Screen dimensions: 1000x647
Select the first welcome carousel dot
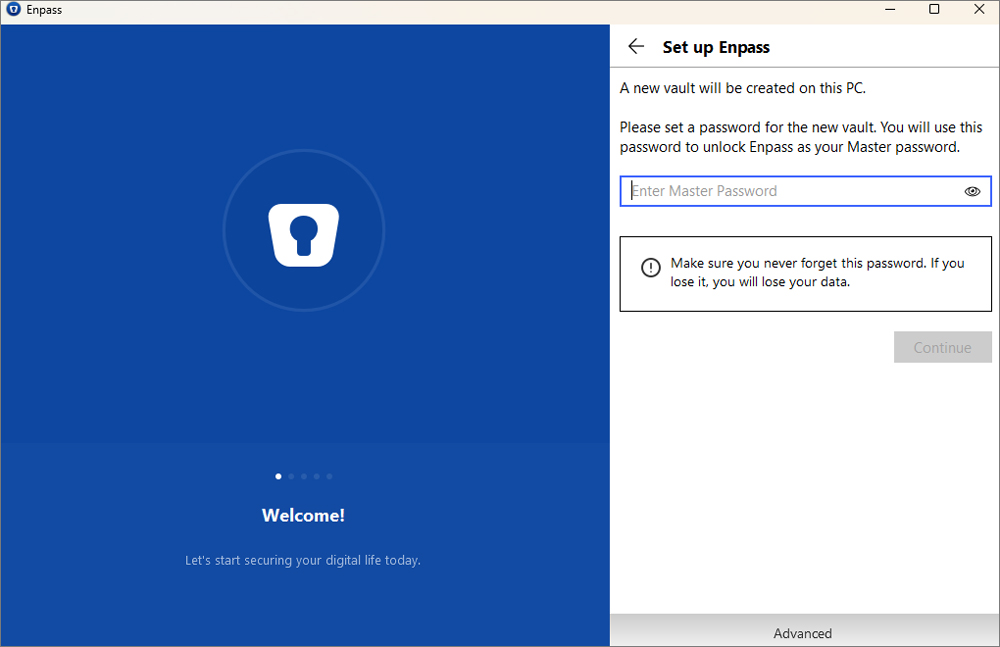278,476
